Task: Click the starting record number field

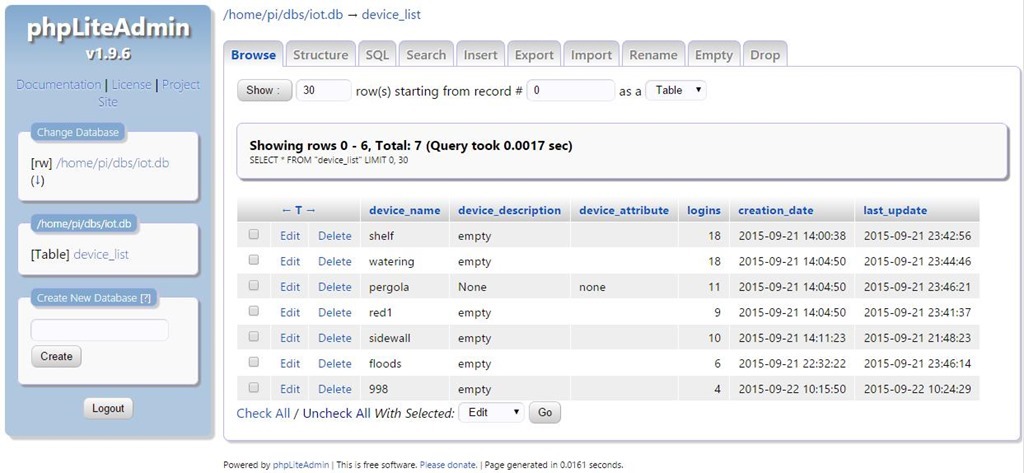Action: tap(570, 90)
